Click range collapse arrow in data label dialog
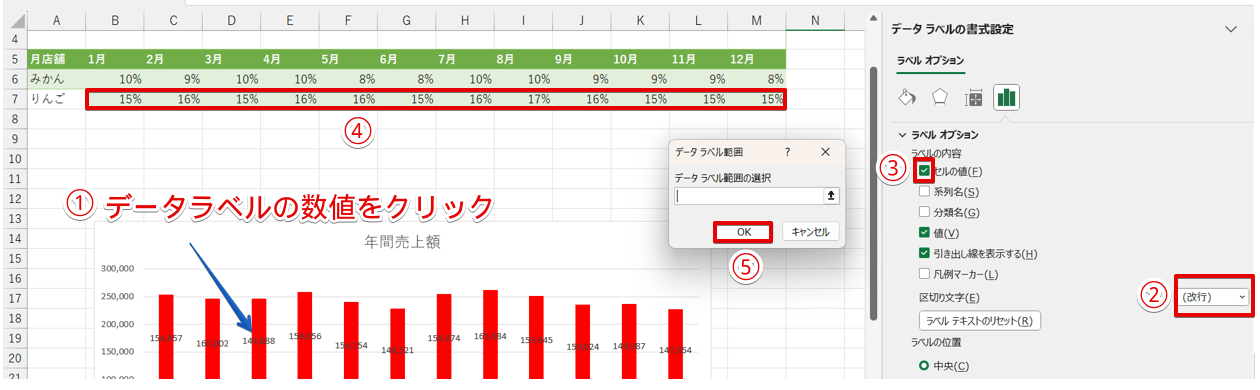The width and height of the screenshot is (1260, 390). 830,196
